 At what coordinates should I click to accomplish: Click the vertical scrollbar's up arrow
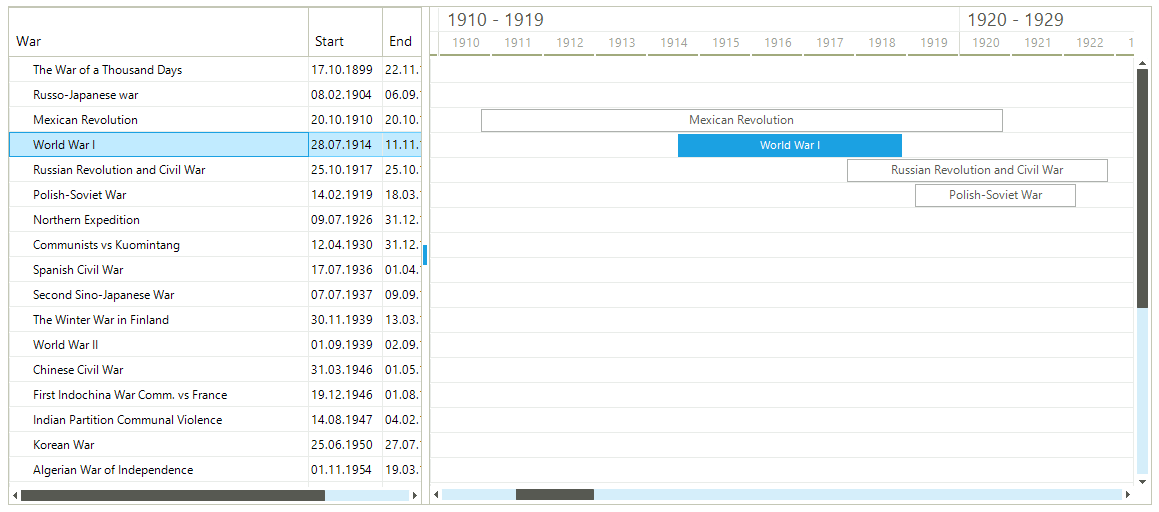pyautogui.click(x=1142, y=63)
